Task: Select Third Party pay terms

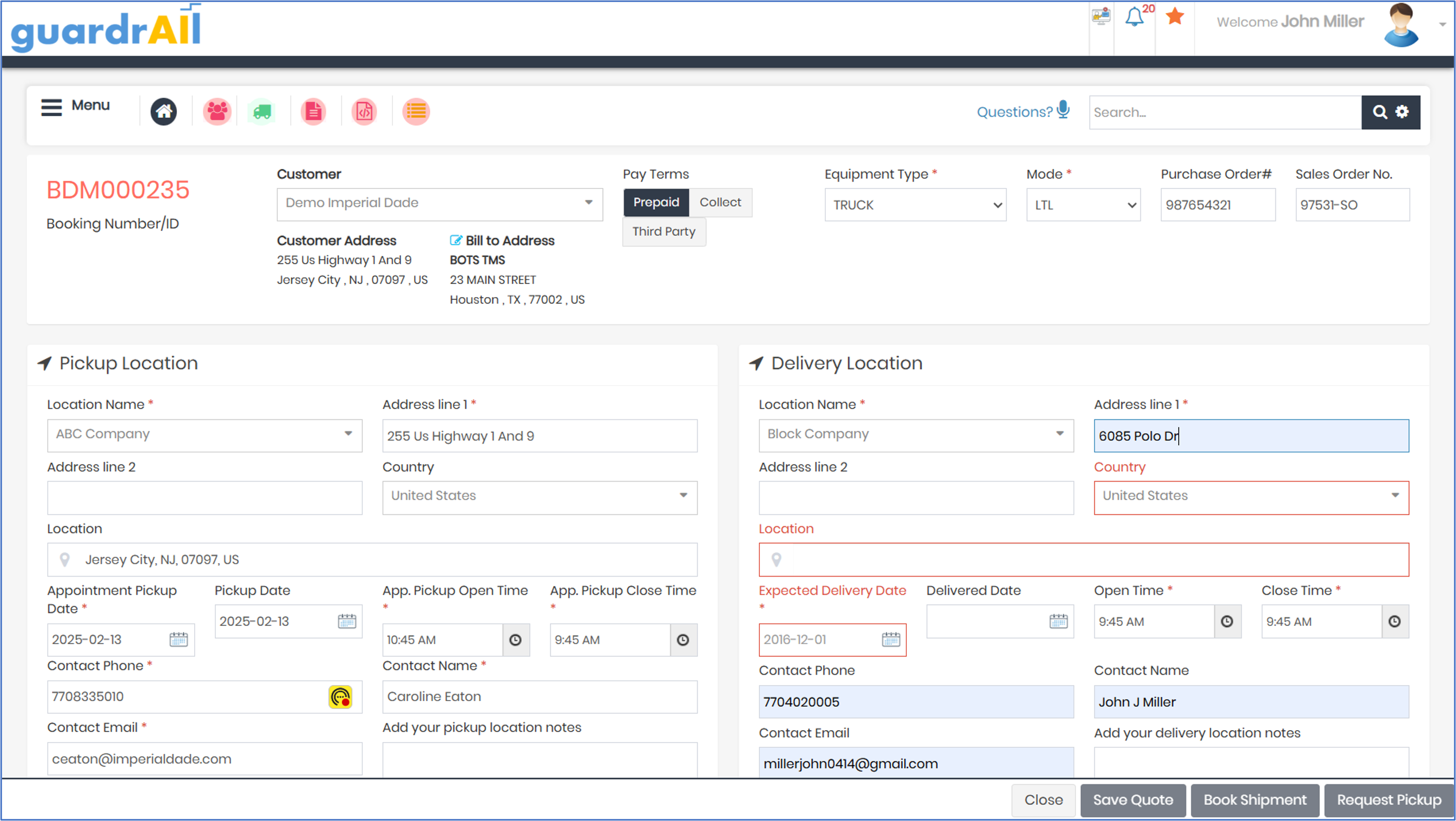Action: [663, 231]
